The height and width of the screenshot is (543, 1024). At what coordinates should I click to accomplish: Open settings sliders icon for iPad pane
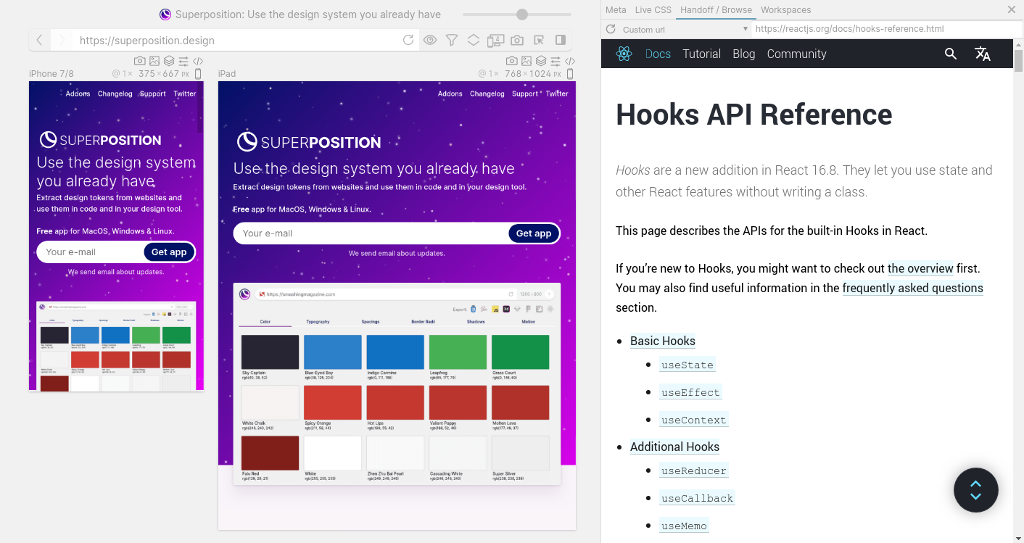coord(555,61)
